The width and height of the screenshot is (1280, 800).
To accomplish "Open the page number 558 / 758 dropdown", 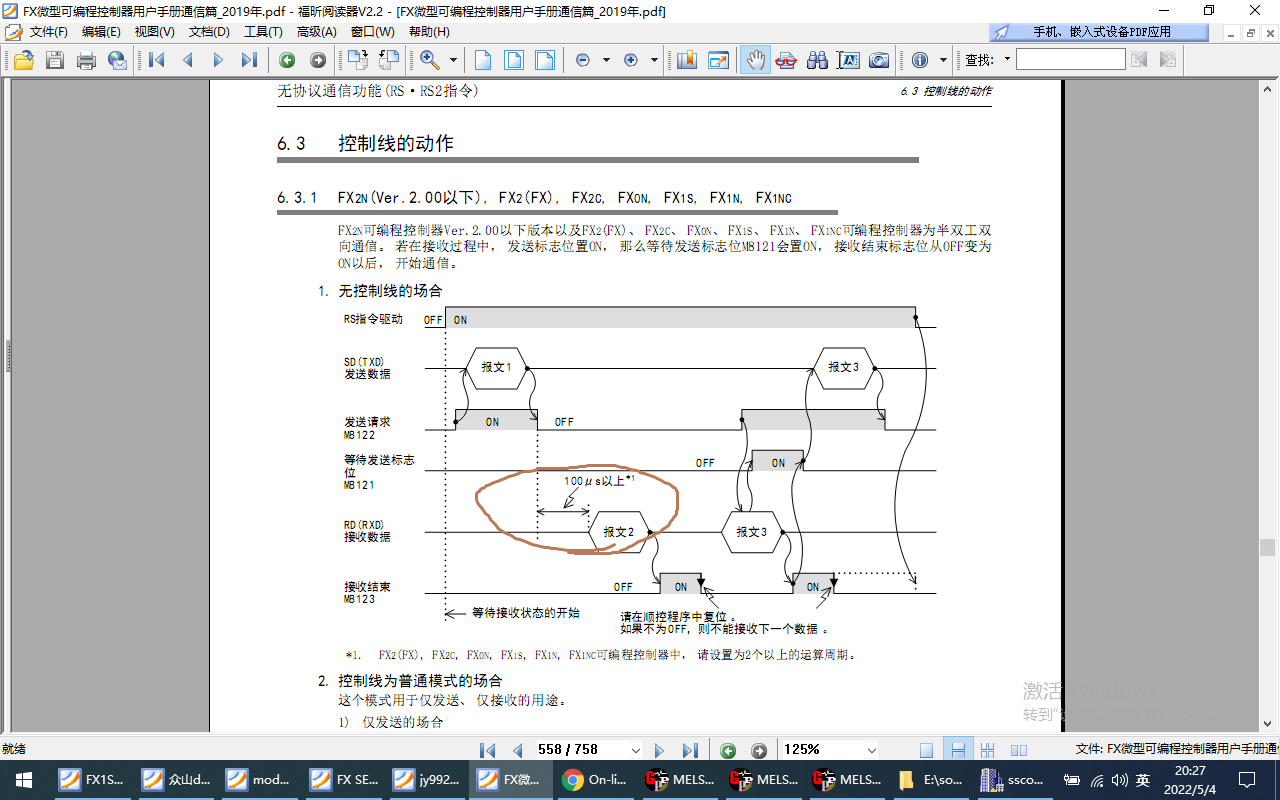I will click(635, 750).
